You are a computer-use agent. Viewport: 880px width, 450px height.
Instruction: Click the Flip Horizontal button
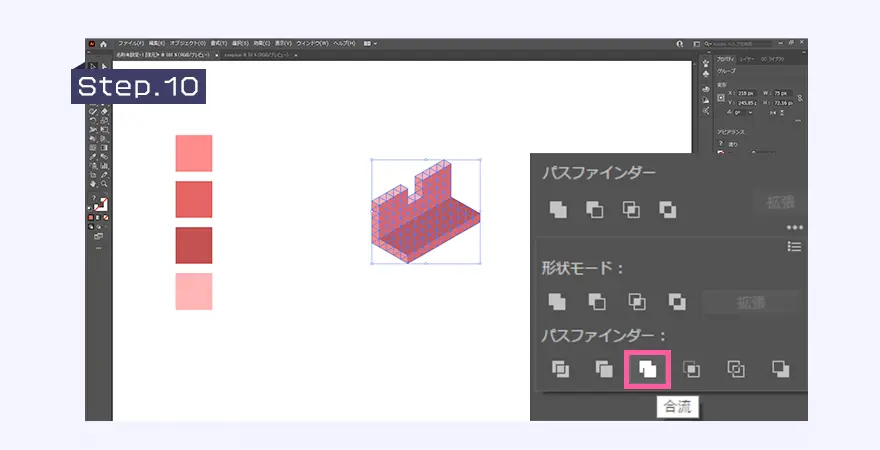click(x=773, y=112)
